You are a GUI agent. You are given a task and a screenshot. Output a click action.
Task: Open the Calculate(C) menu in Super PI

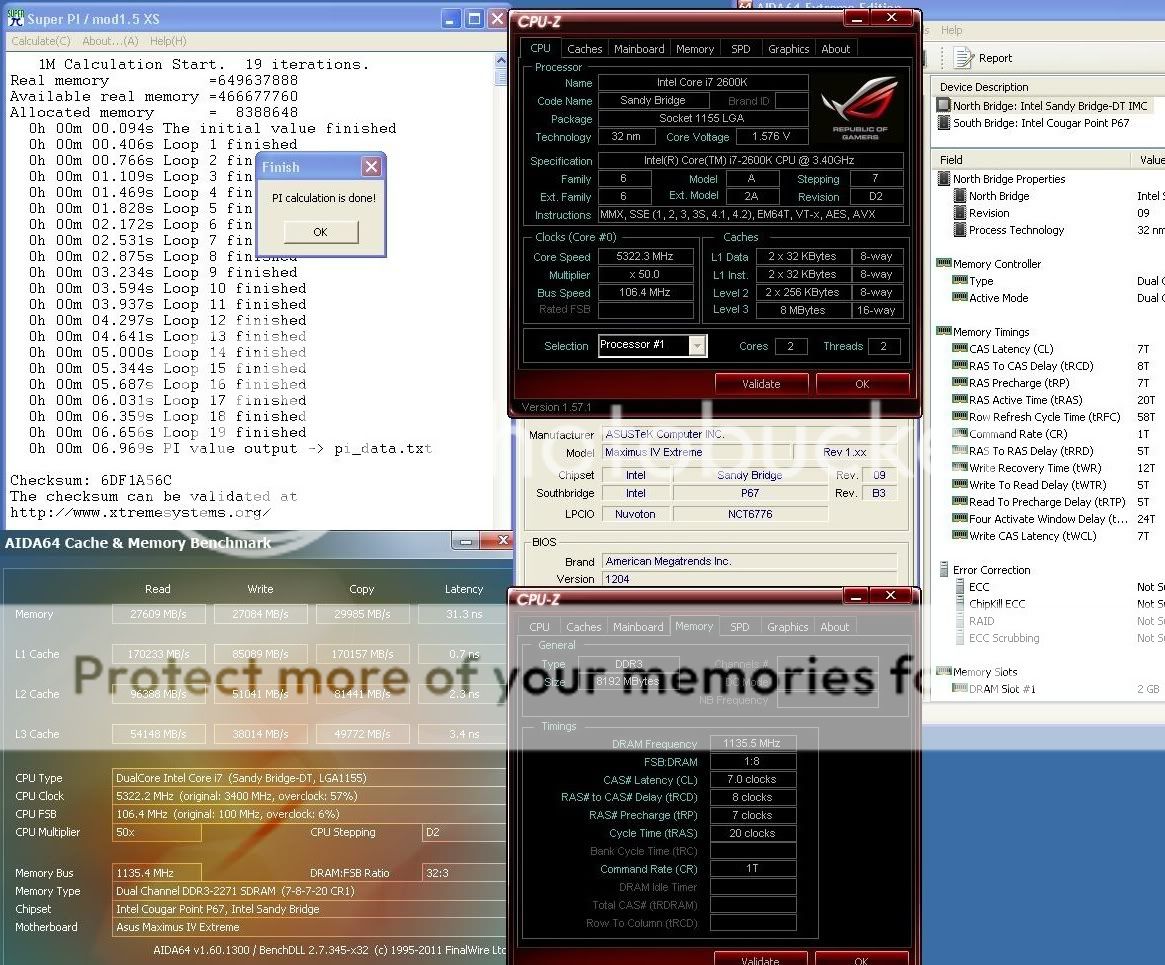[40, 41]
